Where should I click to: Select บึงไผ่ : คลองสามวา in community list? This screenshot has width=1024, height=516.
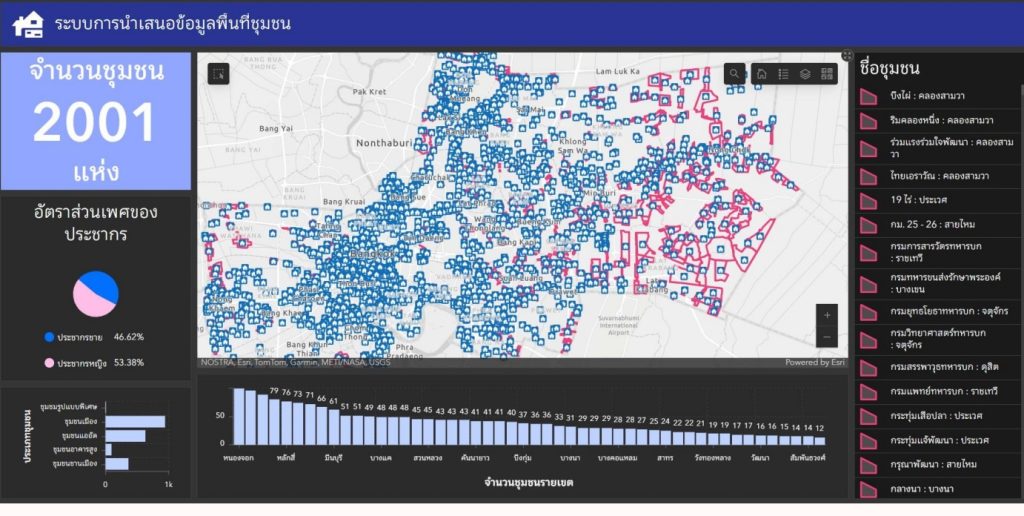click(x=926, y=96)
